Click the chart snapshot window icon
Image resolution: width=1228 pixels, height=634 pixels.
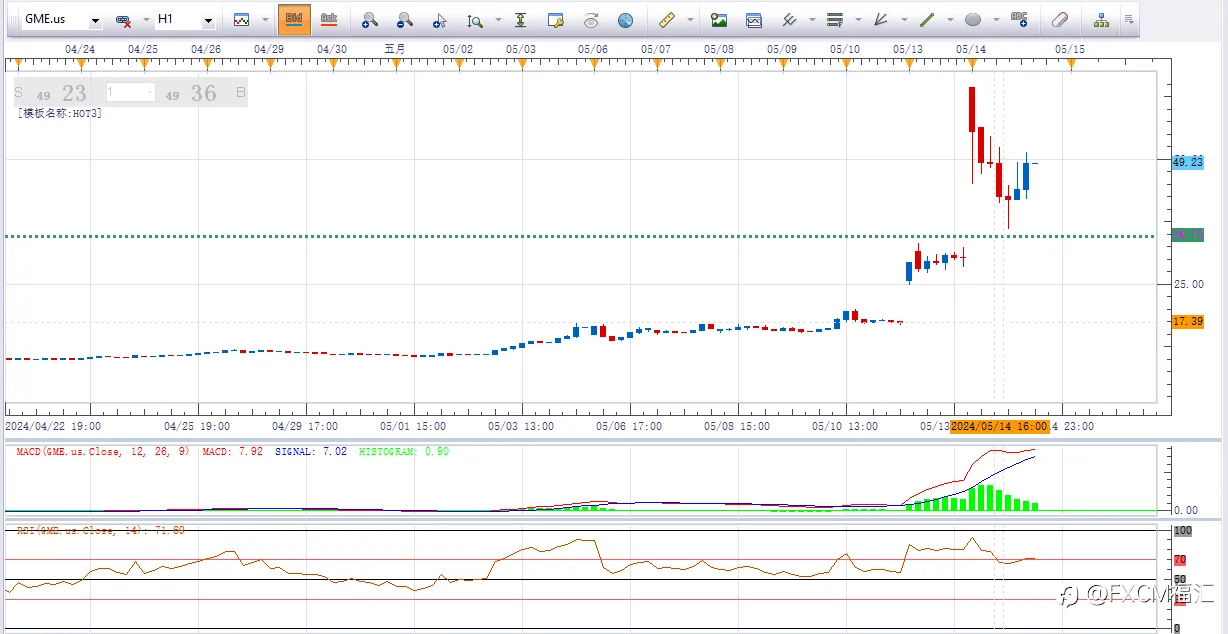click(x=753, y=20)
